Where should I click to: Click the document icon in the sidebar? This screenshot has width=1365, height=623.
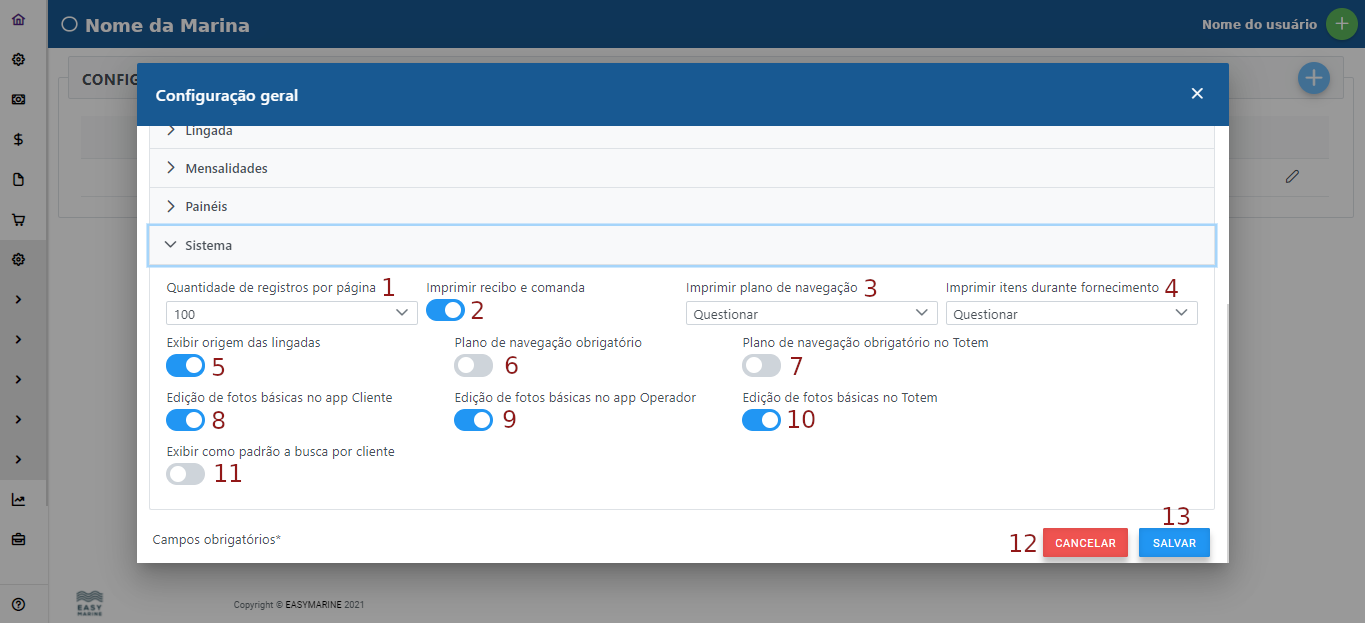click(x=17, y=179)
